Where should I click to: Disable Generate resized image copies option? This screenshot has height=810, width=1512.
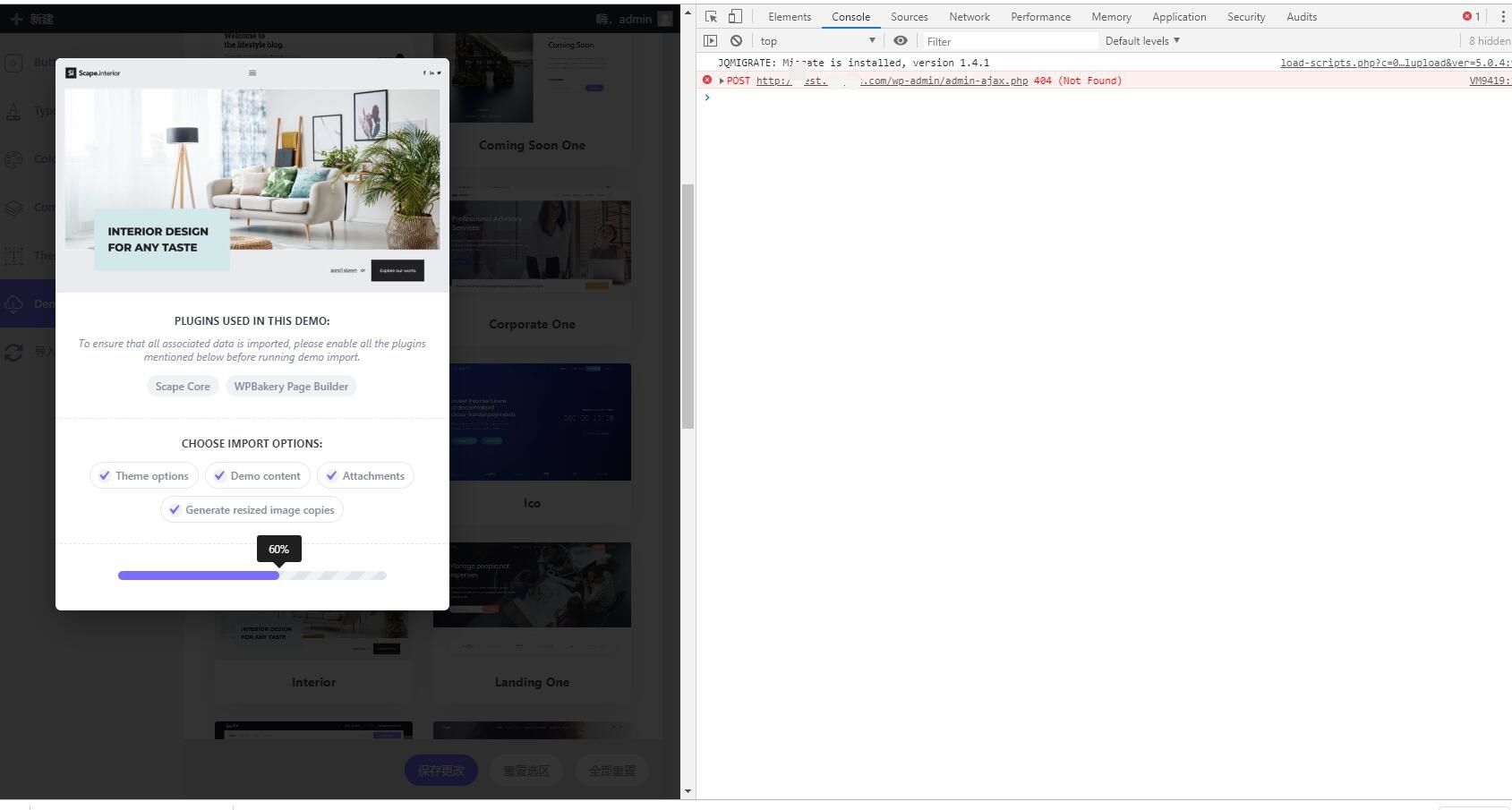[x=175, y=510]
